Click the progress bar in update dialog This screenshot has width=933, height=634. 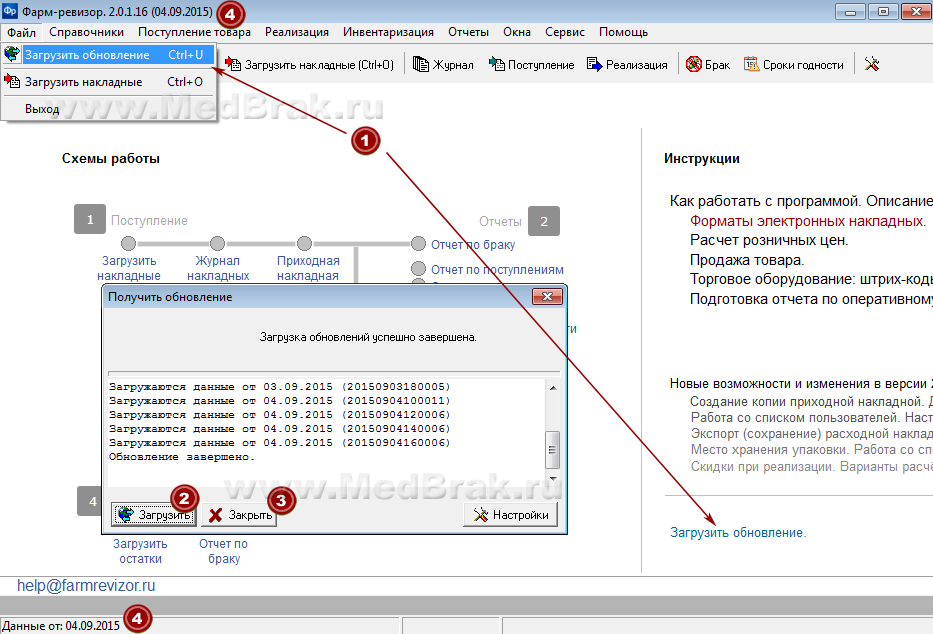pyautogui.click(x=334, y=374)
